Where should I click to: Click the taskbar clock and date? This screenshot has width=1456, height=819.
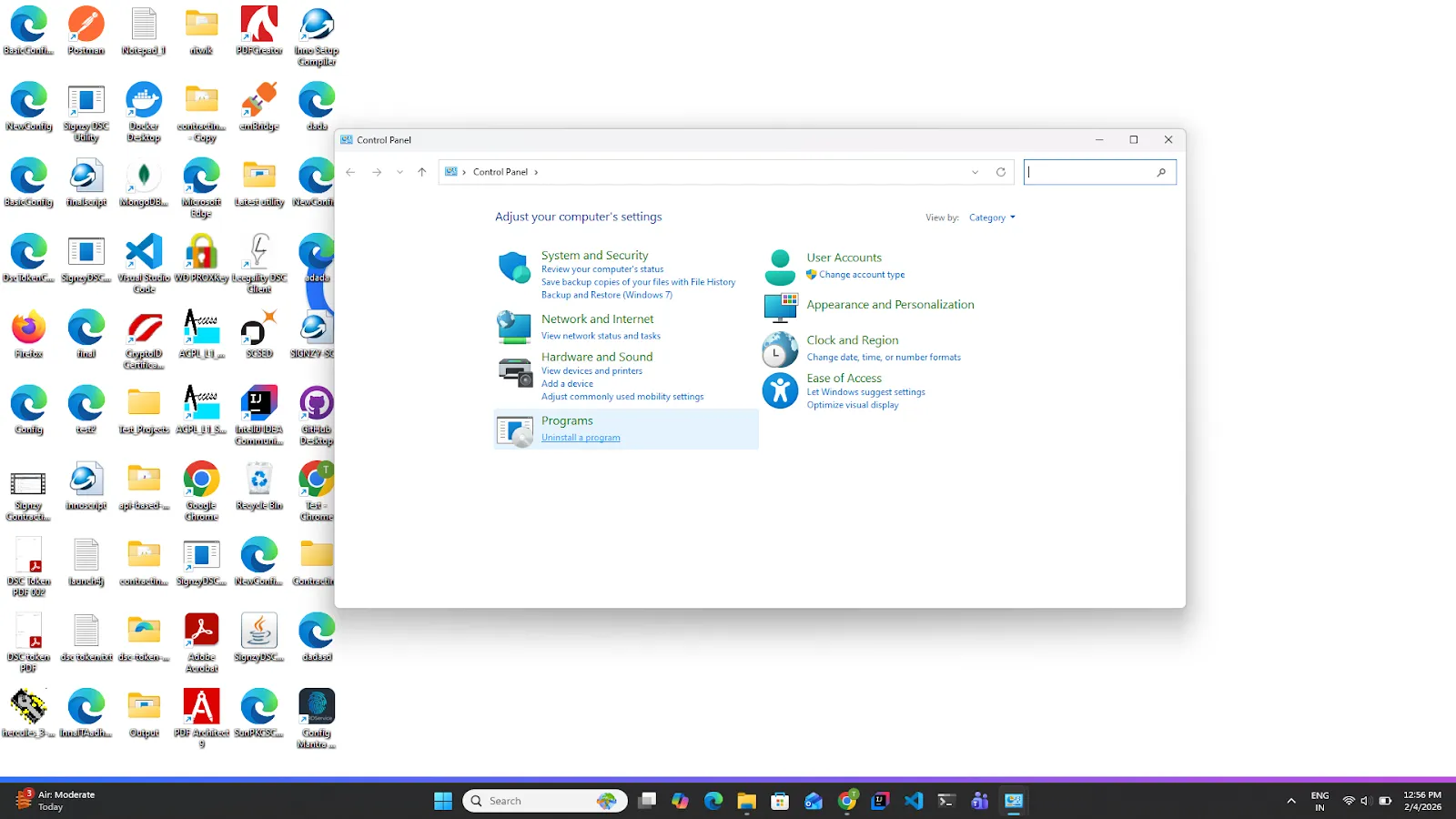click(x=1422, y=801)
